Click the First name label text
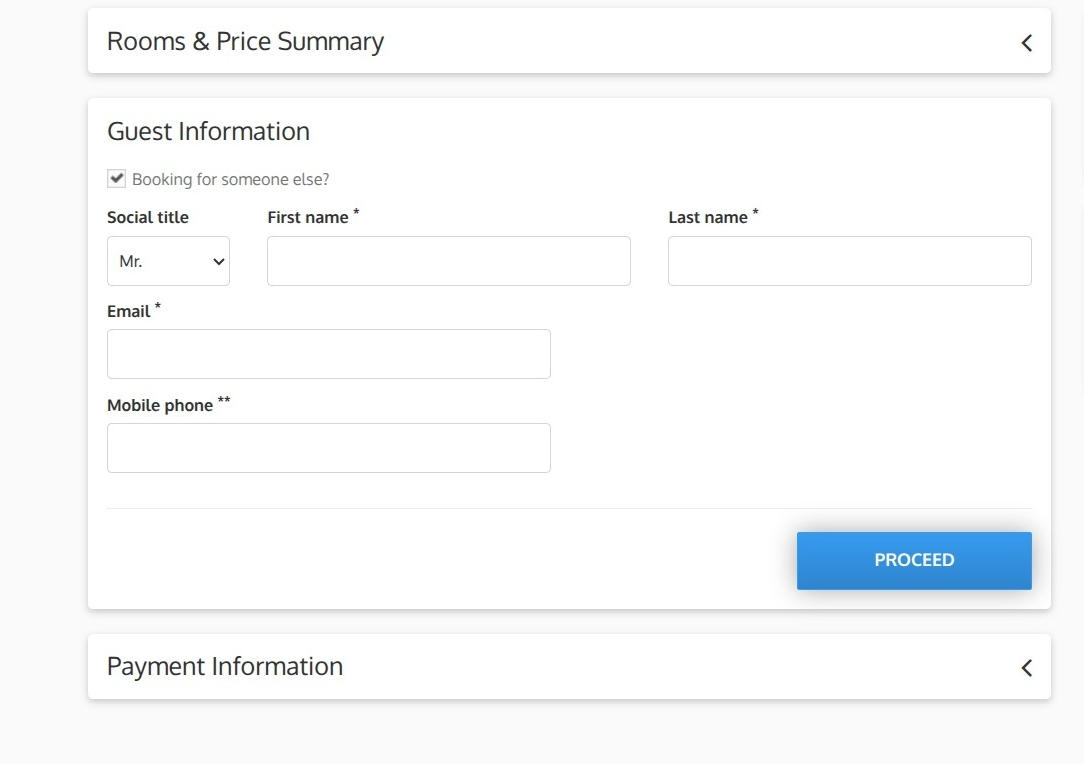The image size is (1084, 764). (x=308, y=217)
